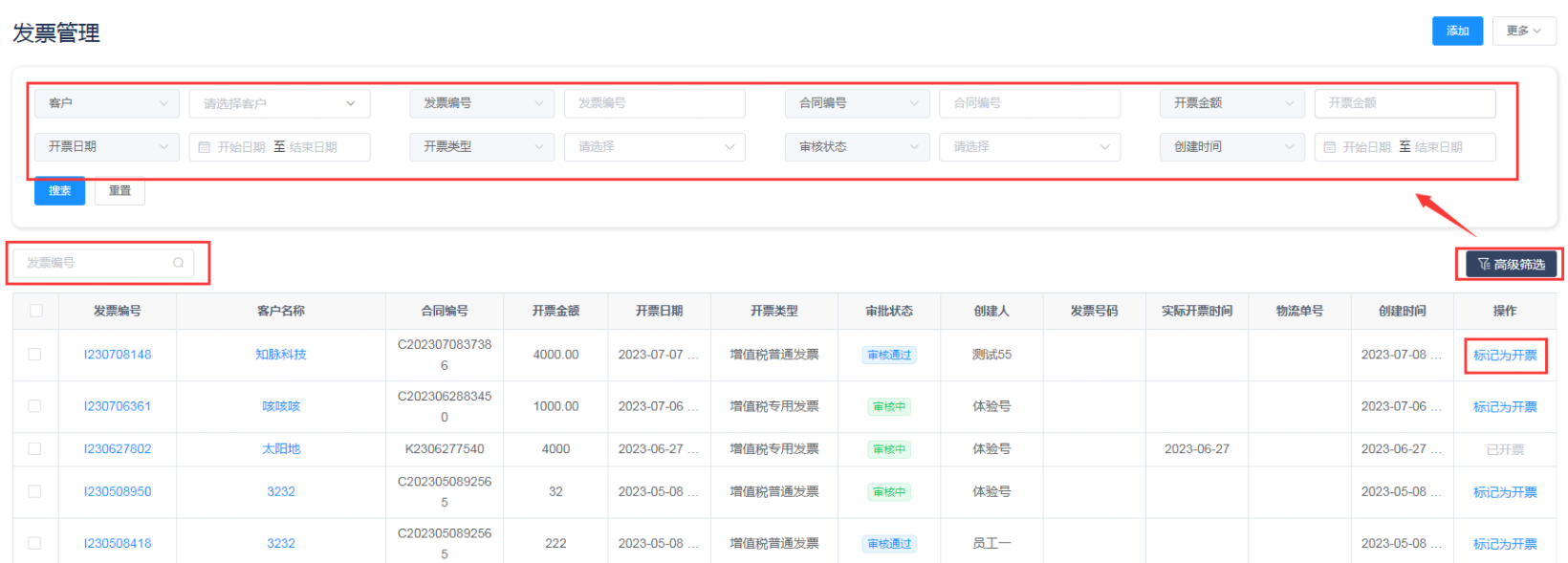Image resolution: width=1568 pixels, height=563 pixels.
Task: Click 标记为开票 for invoice I230508950
Action: (x=1505, y=492)
